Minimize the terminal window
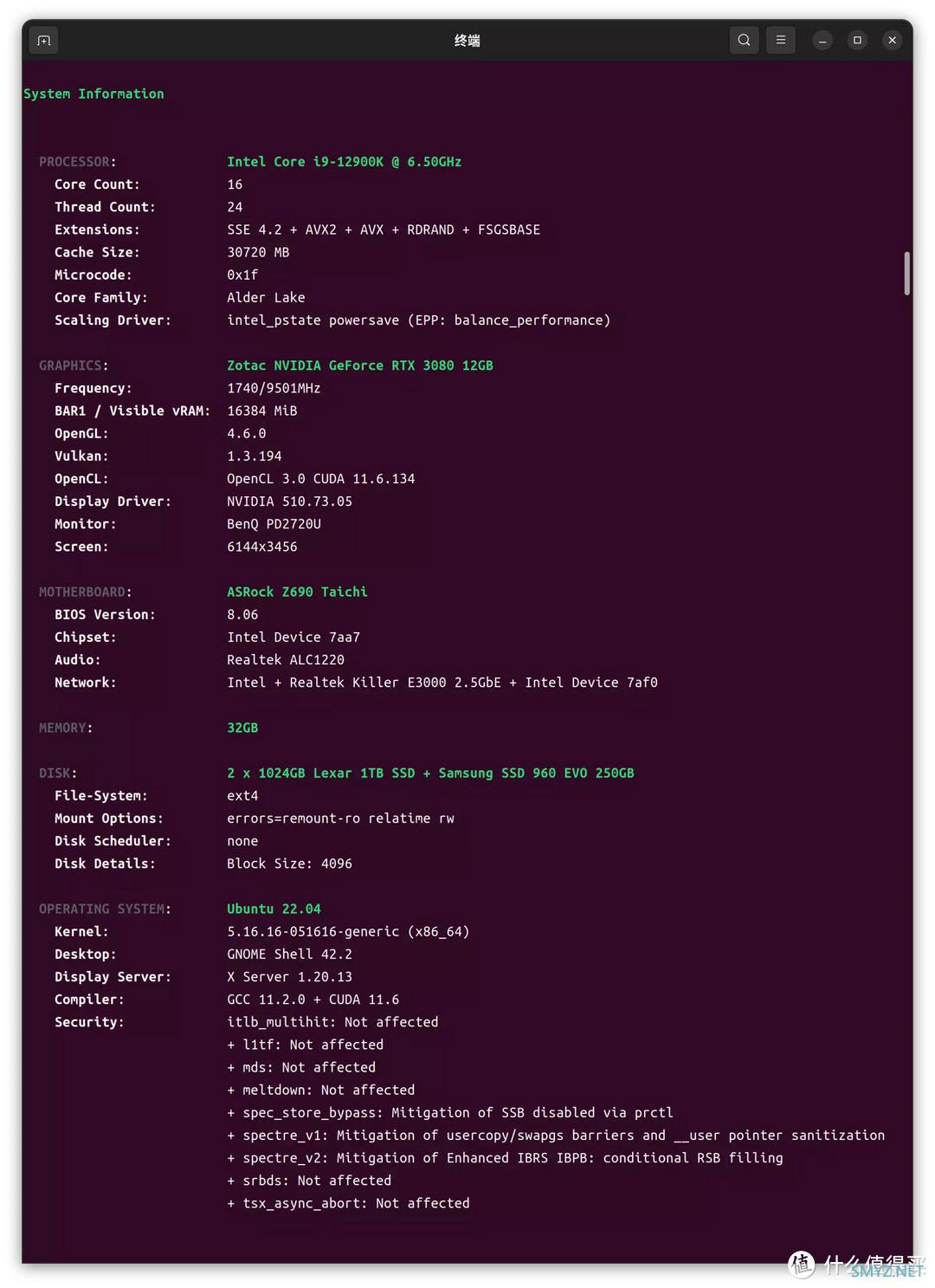Viewport: 935px width, 1288px height. point(822,40)
